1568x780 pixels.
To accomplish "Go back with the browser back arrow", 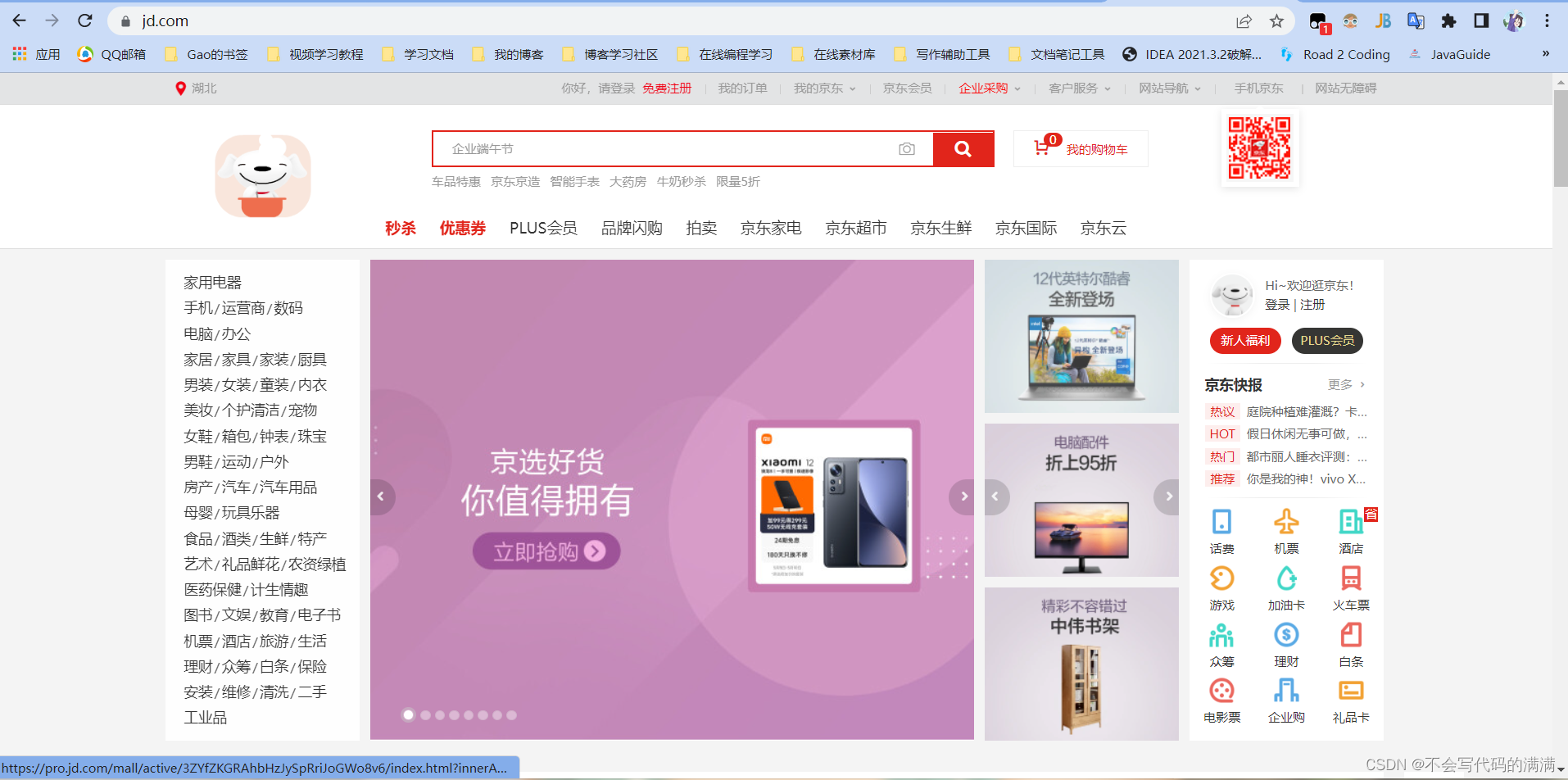I will coord(20,20).
